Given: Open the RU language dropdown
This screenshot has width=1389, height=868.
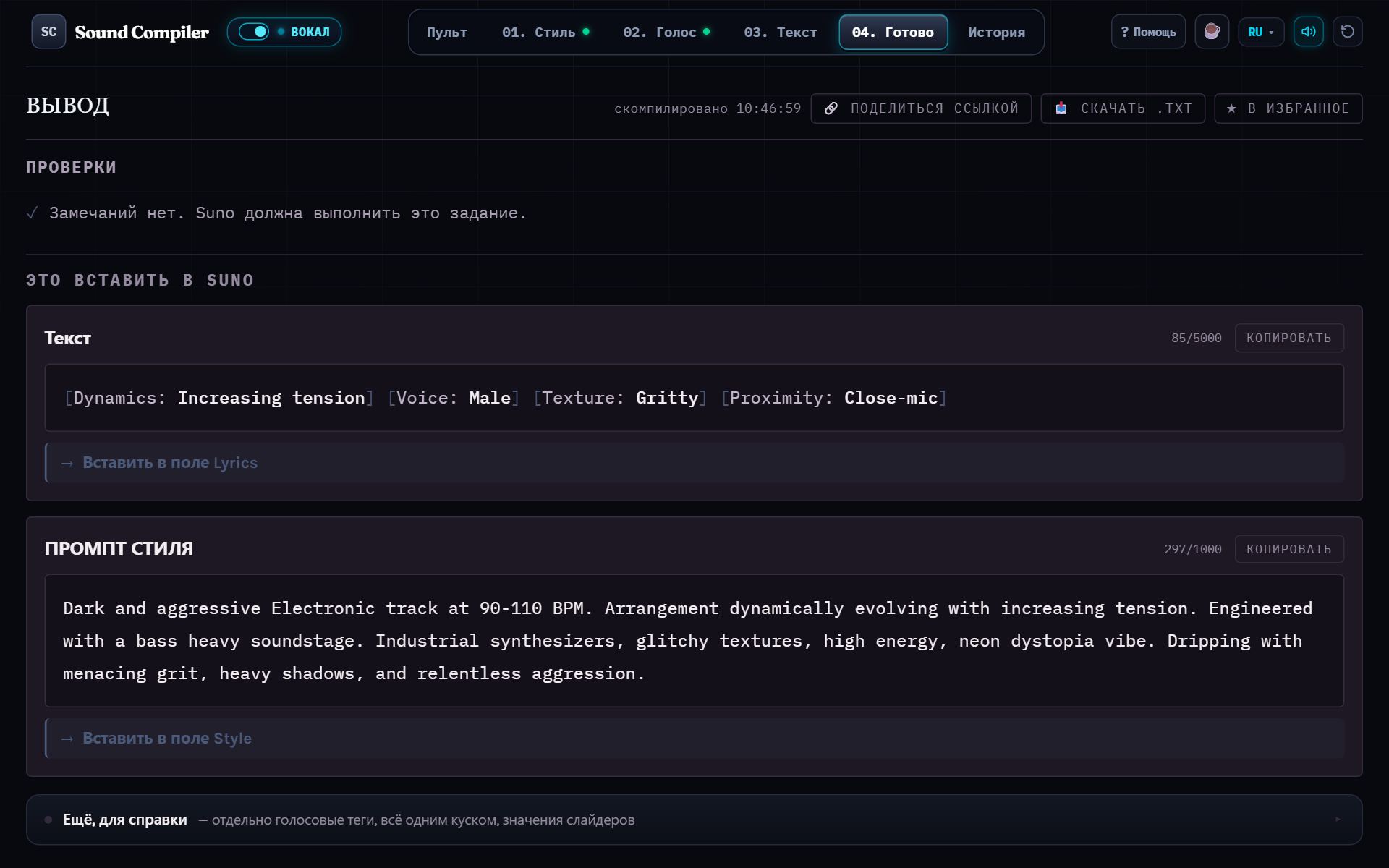Looking at the screenshot, I should (x=1261, y=32).
